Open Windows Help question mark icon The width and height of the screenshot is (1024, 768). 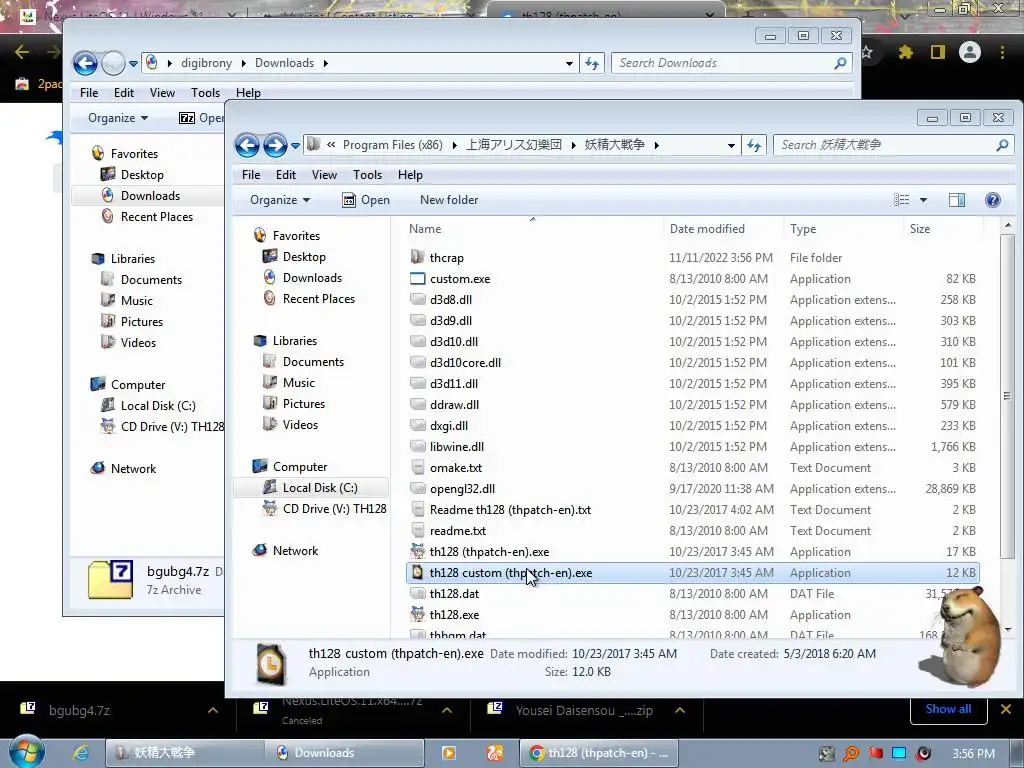[993, 200]
